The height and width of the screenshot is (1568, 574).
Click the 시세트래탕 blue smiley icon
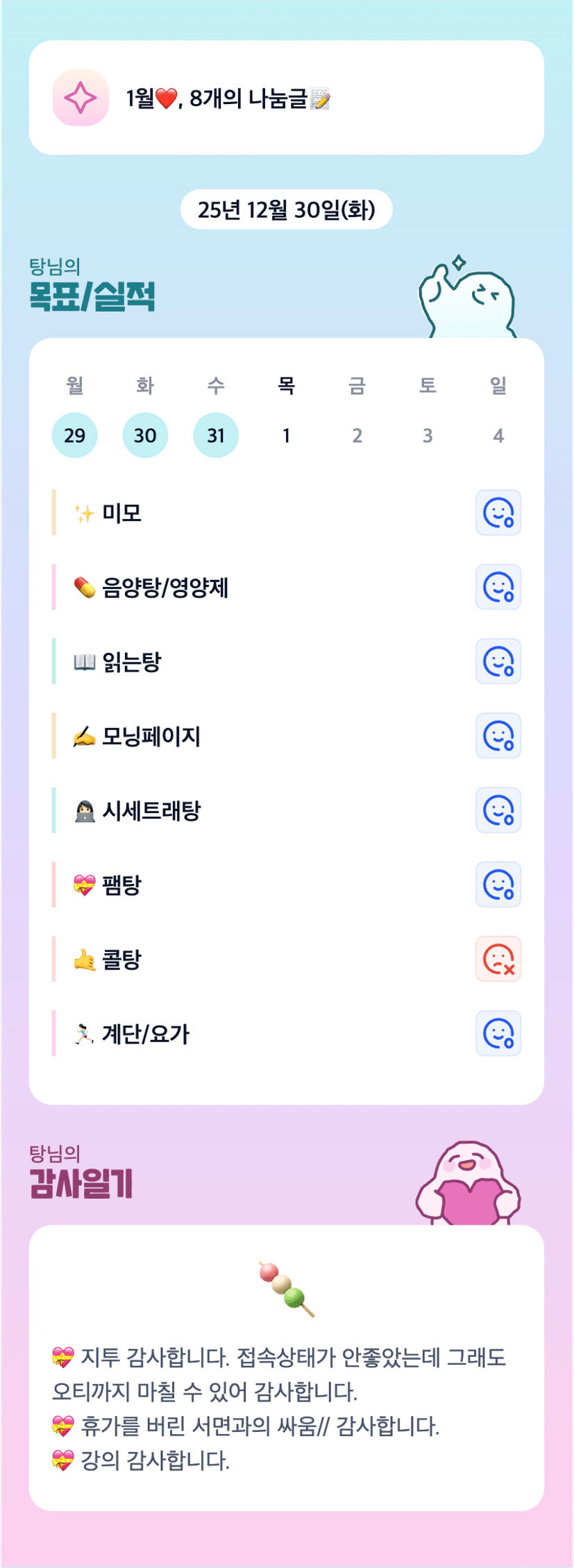click(x=498, y=810)
